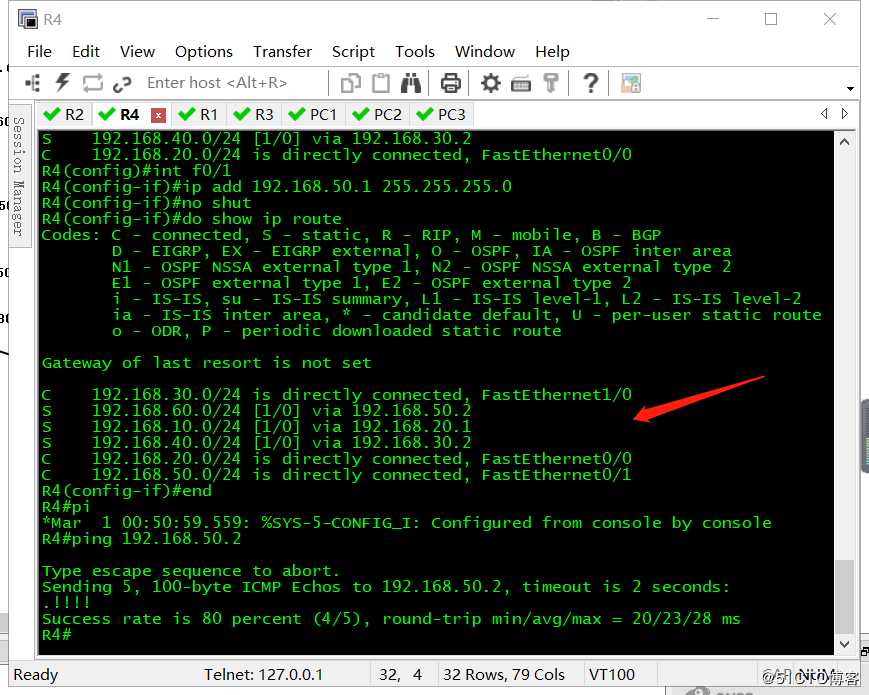Click the 'do show ip route' command line
Screen dimensions: 869x695
192,219
